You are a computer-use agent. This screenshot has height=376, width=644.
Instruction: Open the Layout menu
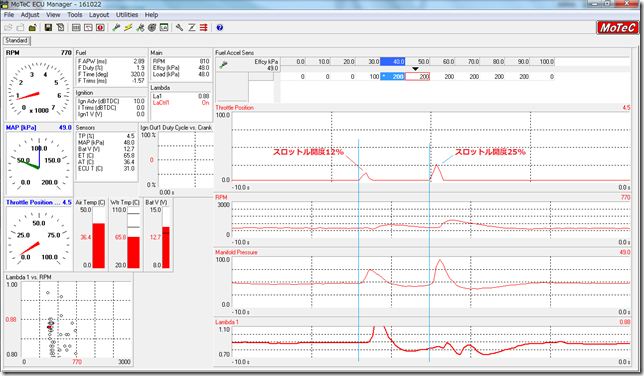tap(99, 15)
